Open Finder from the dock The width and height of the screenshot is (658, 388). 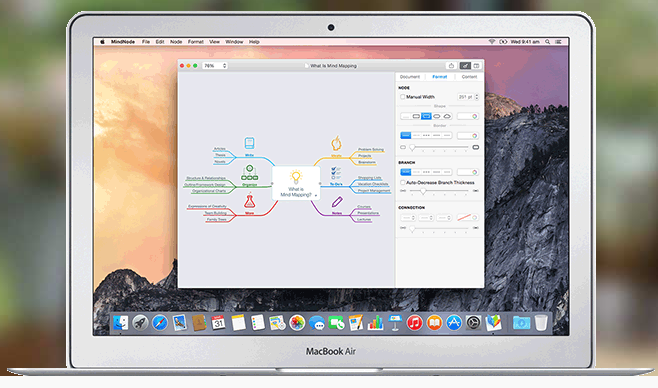(121, 323)
